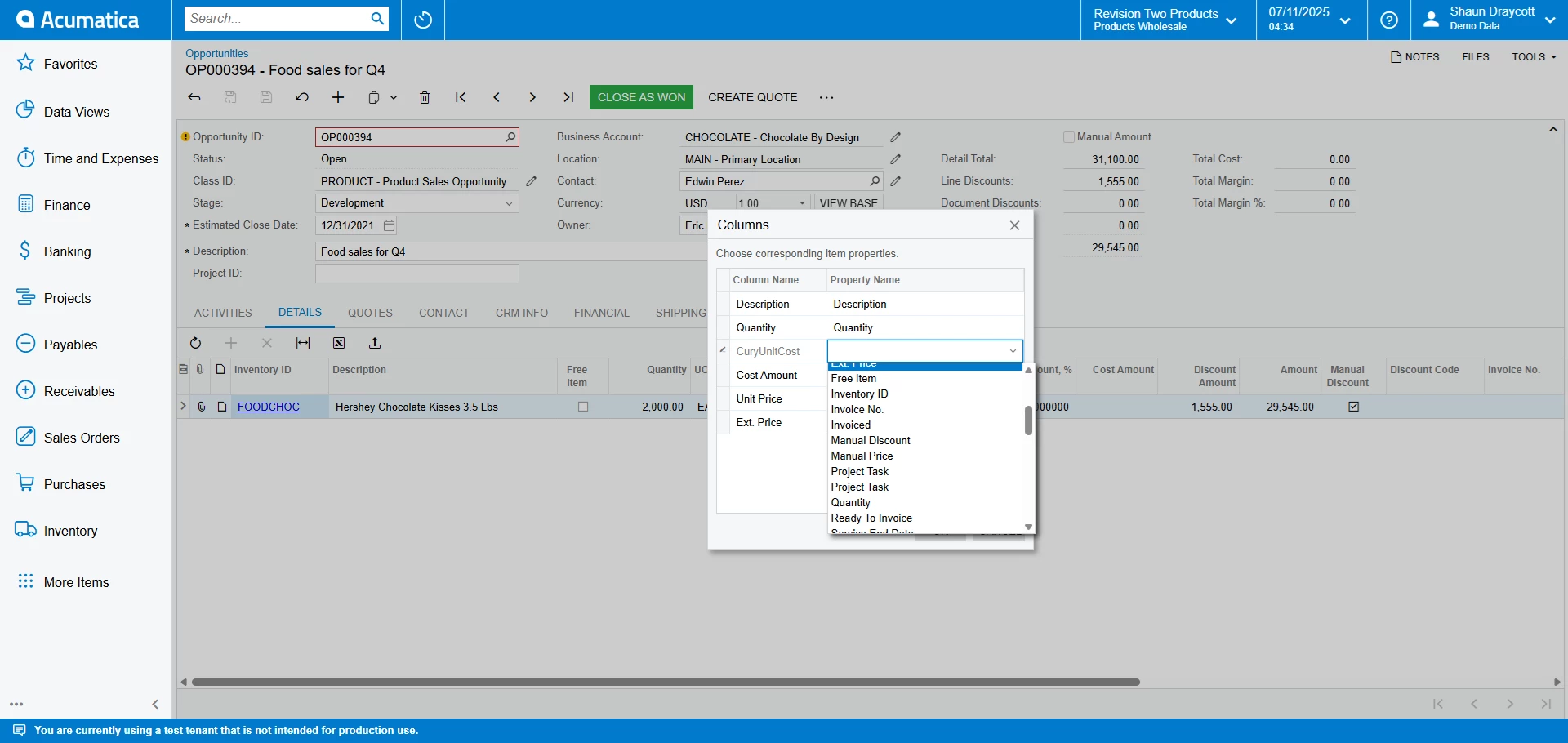The height and width of the screenshot is (743, 1568).
Task: Open the Inventory truck icon
Action: (x=25, y=530)
